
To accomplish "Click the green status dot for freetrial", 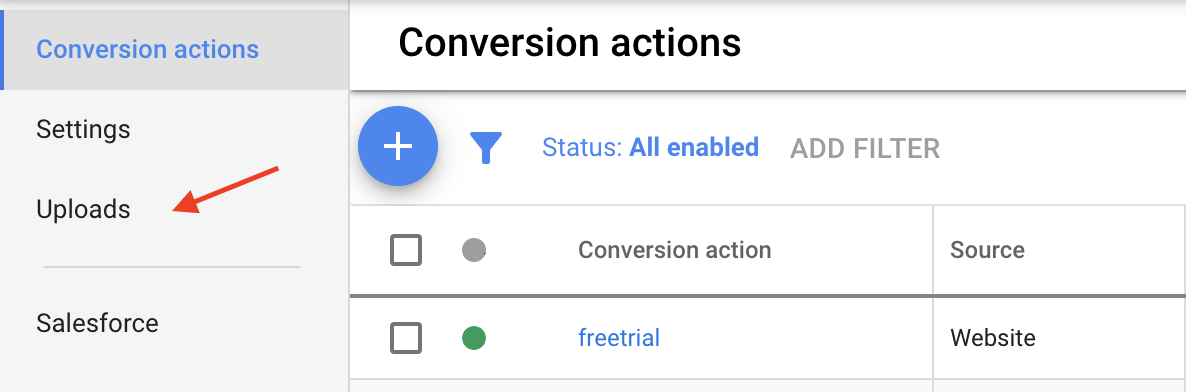I will click(x=473, y=338).
